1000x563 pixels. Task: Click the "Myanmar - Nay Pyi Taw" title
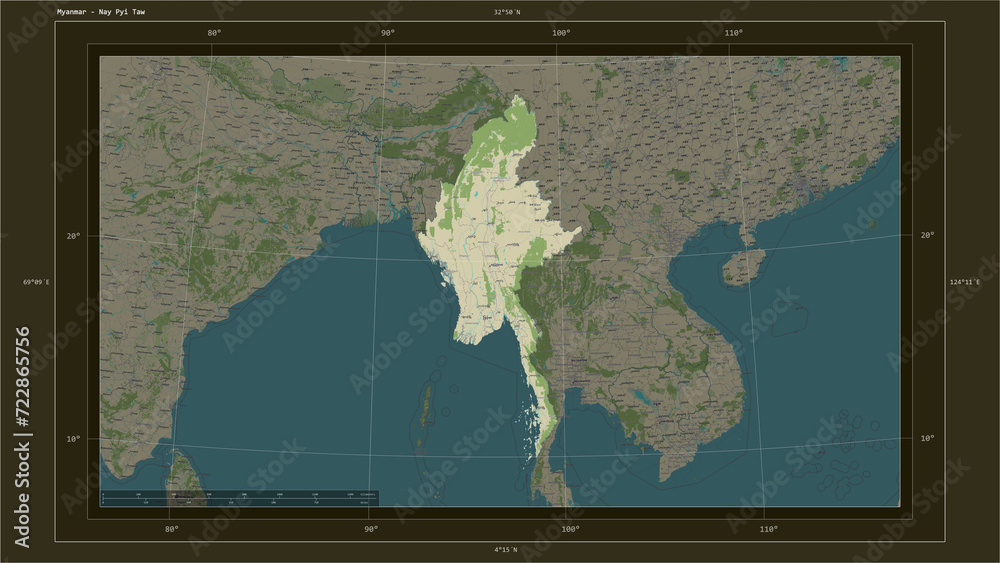pyautogui.click(x=101, y=12)
